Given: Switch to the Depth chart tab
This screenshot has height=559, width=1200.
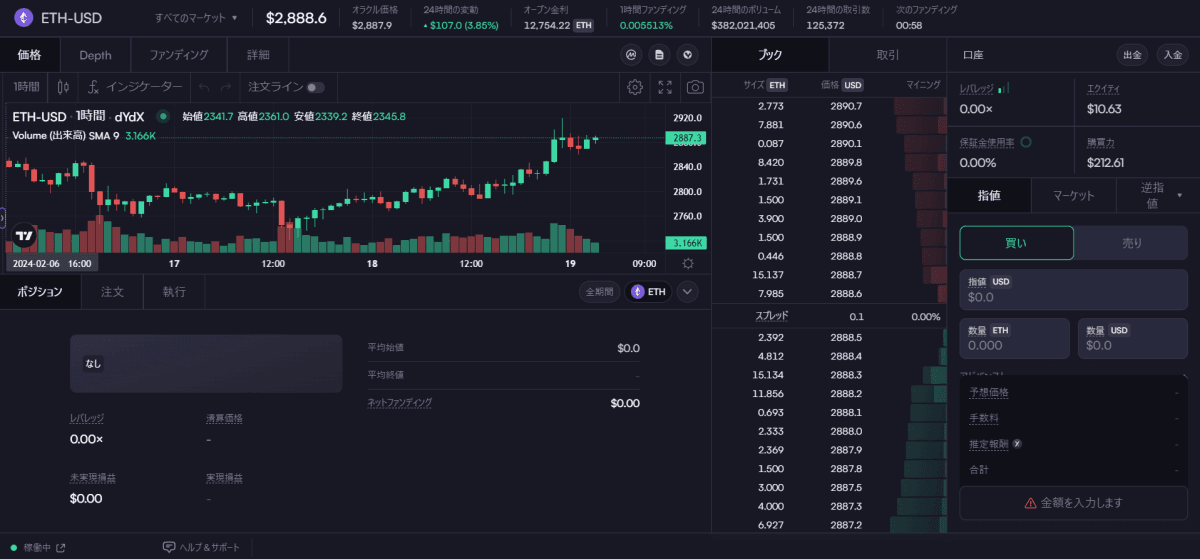Looking at the screenshot, I should [x=95, y=55].
